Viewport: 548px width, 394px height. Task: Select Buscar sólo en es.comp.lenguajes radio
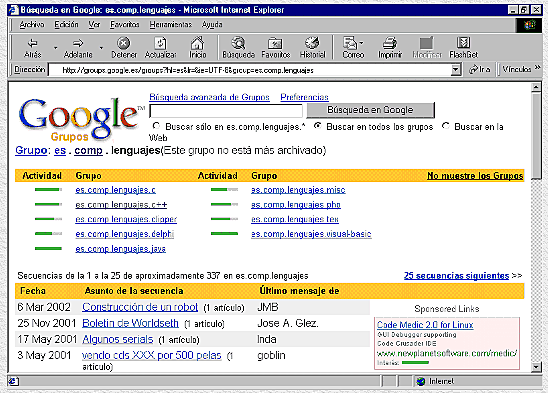pos(156,126)
